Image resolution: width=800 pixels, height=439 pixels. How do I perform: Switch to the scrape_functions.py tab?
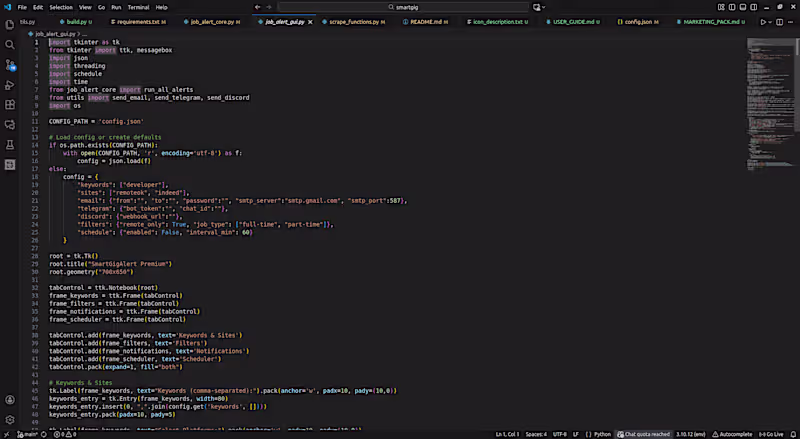[x=353, y=22]
